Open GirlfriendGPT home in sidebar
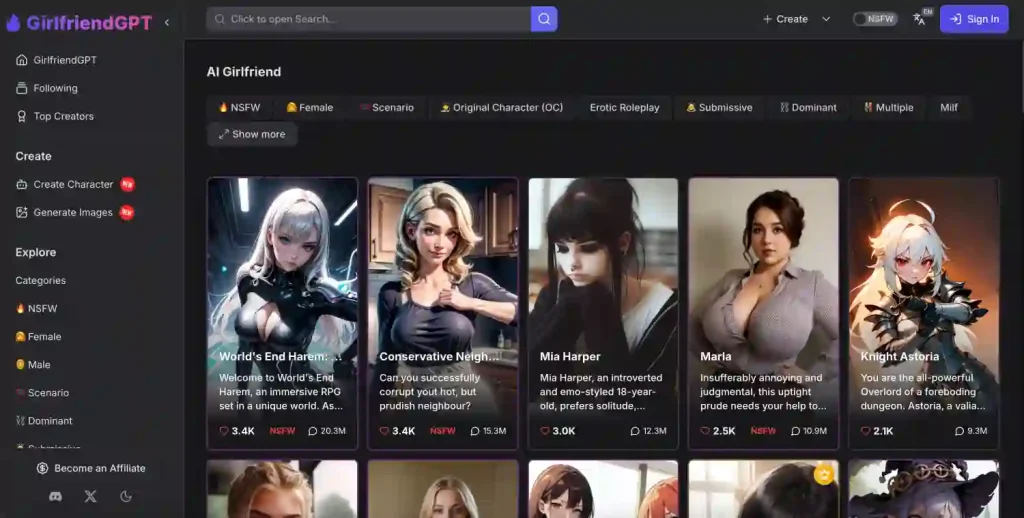 click(56, 60)
